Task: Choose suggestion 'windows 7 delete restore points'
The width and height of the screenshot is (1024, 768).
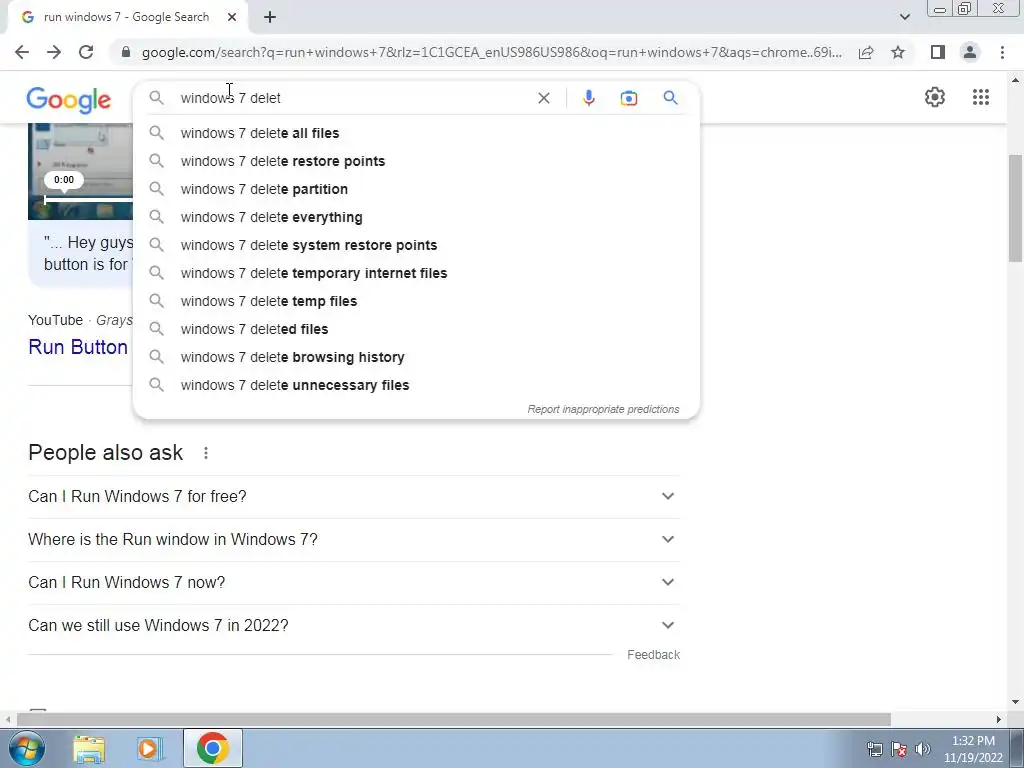Action: point(416,161)
